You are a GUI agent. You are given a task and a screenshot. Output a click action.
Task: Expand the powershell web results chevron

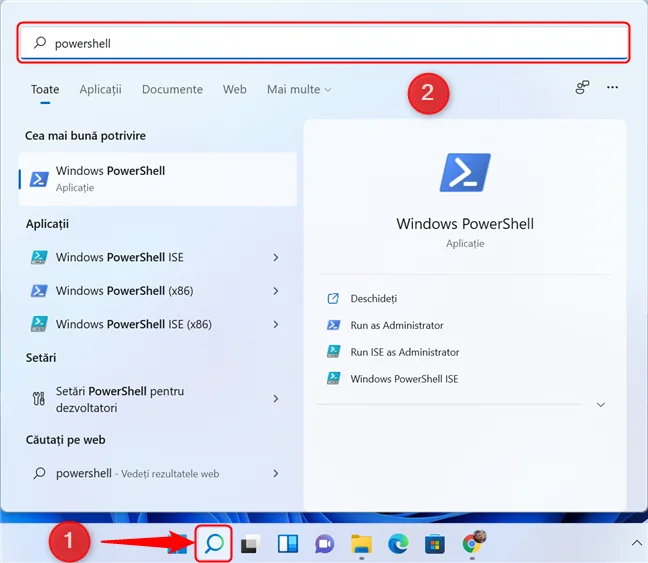276,473
